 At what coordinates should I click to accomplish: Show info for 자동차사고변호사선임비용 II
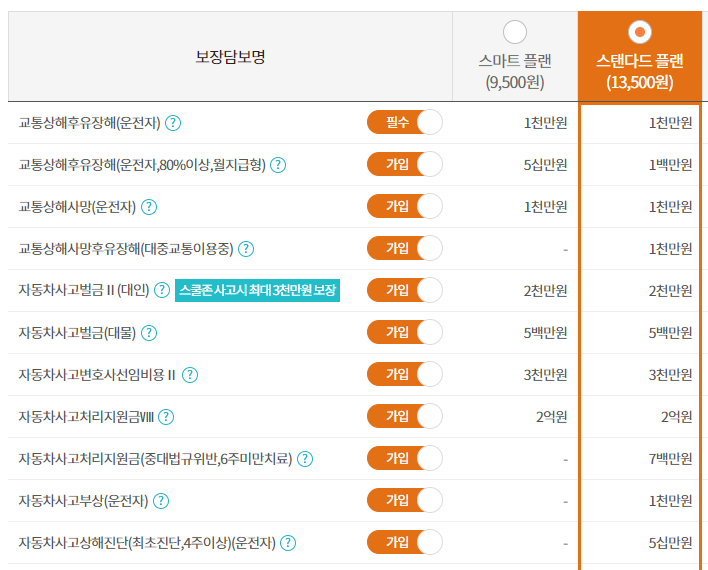click(190, 375)
